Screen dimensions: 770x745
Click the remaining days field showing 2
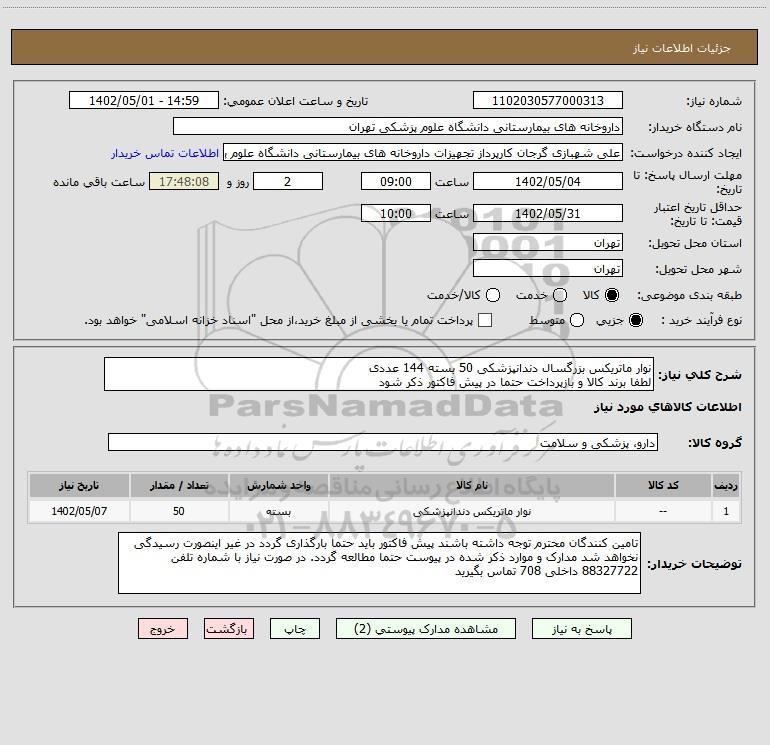coord(288,181)
